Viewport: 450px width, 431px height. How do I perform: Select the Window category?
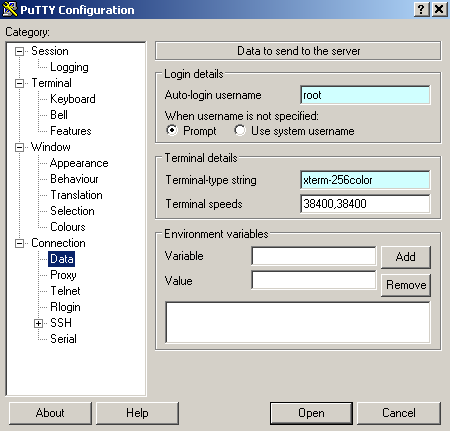pos(51,147)
